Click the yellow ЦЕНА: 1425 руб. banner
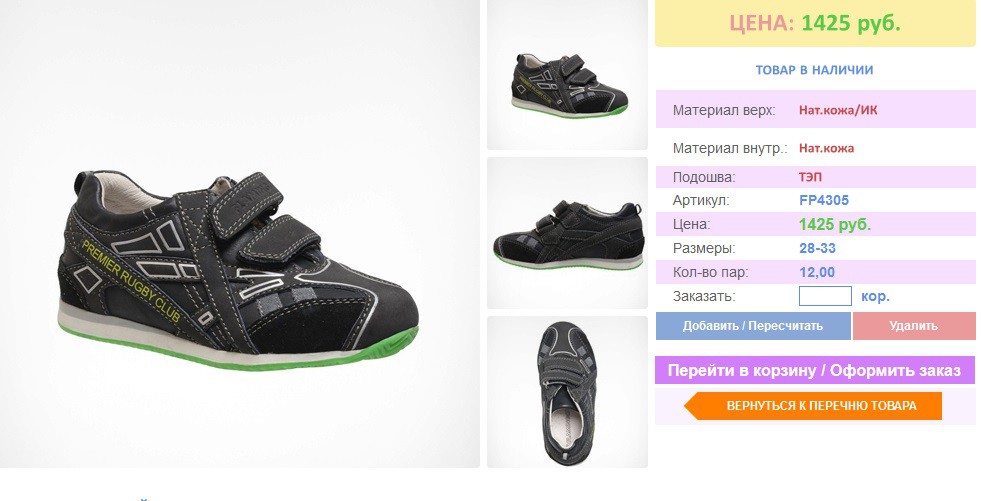The image size is (981, 501). tap(815, 23)
